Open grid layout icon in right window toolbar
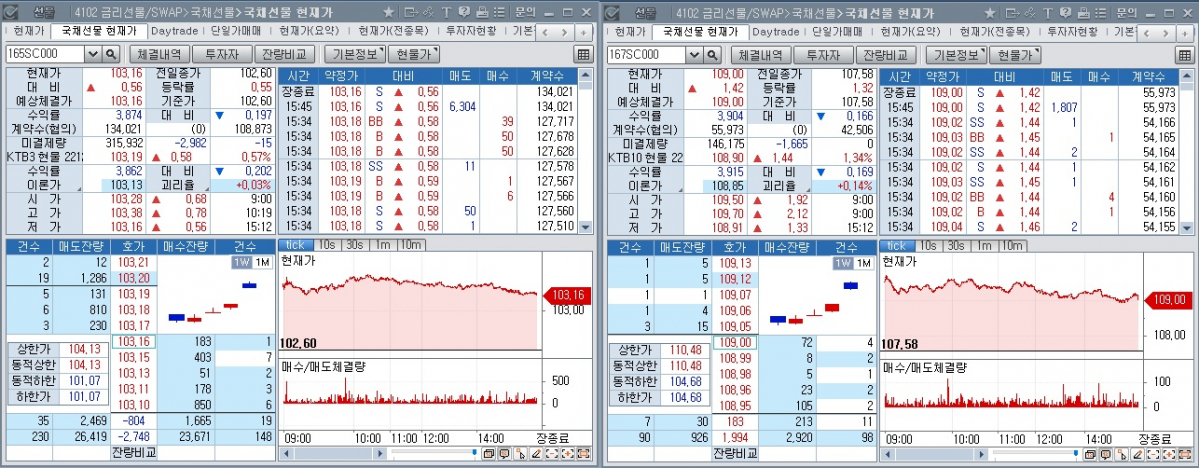Viewport: 1199px width, 468px height. coord(1184,54)
